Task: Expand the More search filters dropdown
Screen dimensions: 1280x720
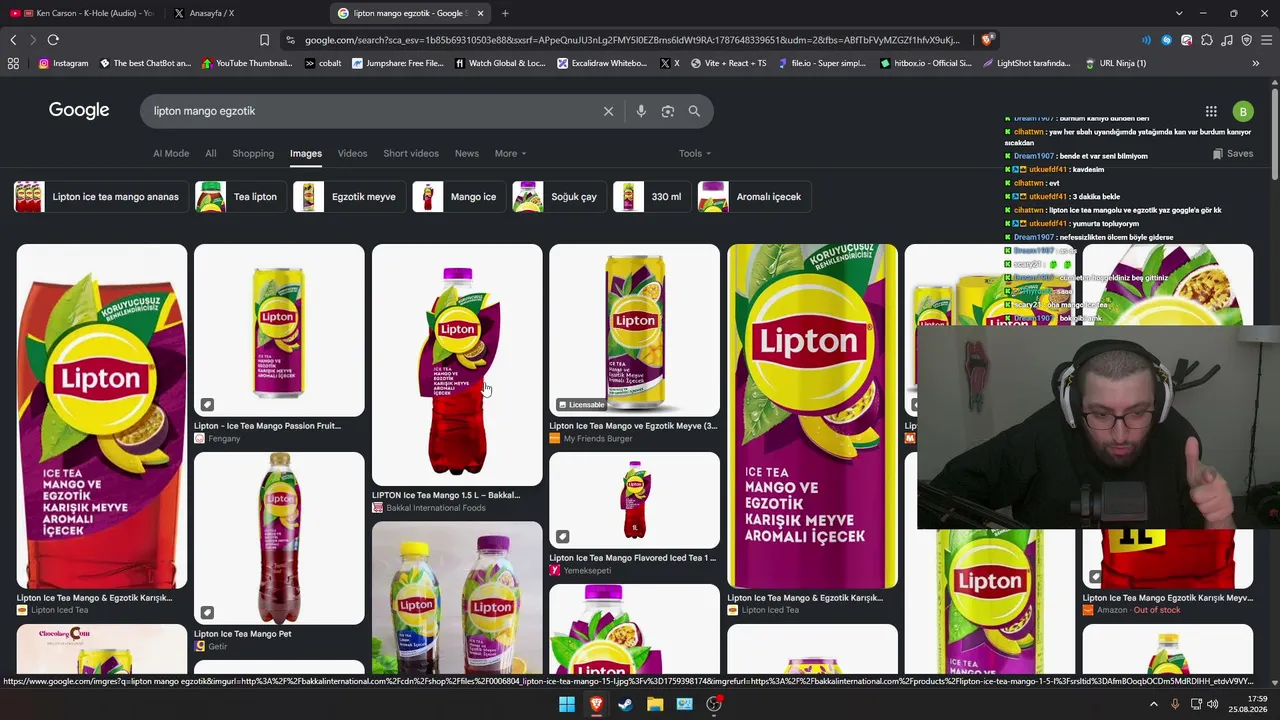Action: click(x=510, y=153)
